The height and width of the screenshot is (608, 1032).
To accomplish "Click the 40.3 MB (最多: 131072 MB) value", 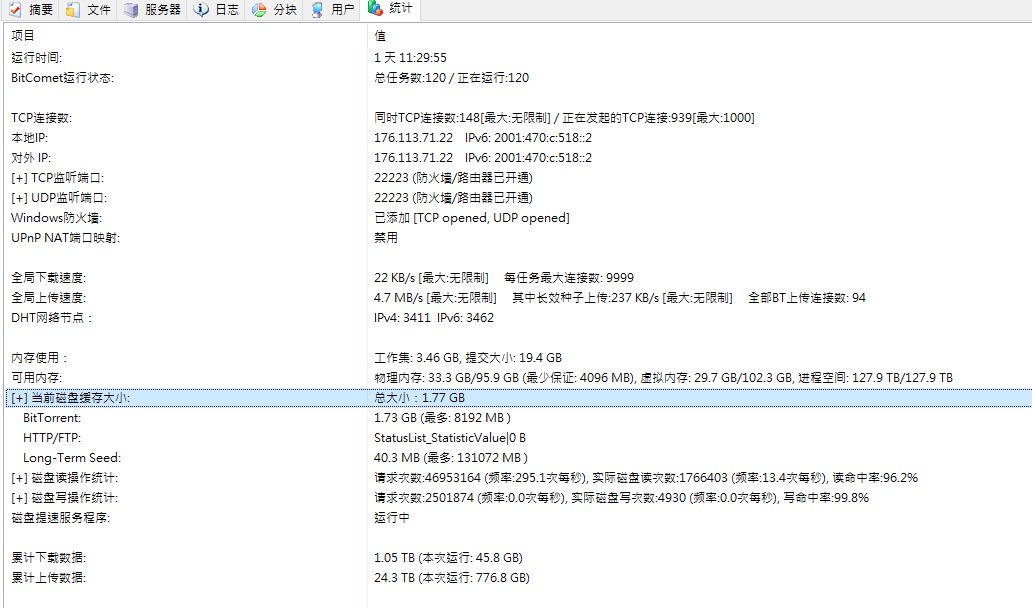I will pos(451,458).
